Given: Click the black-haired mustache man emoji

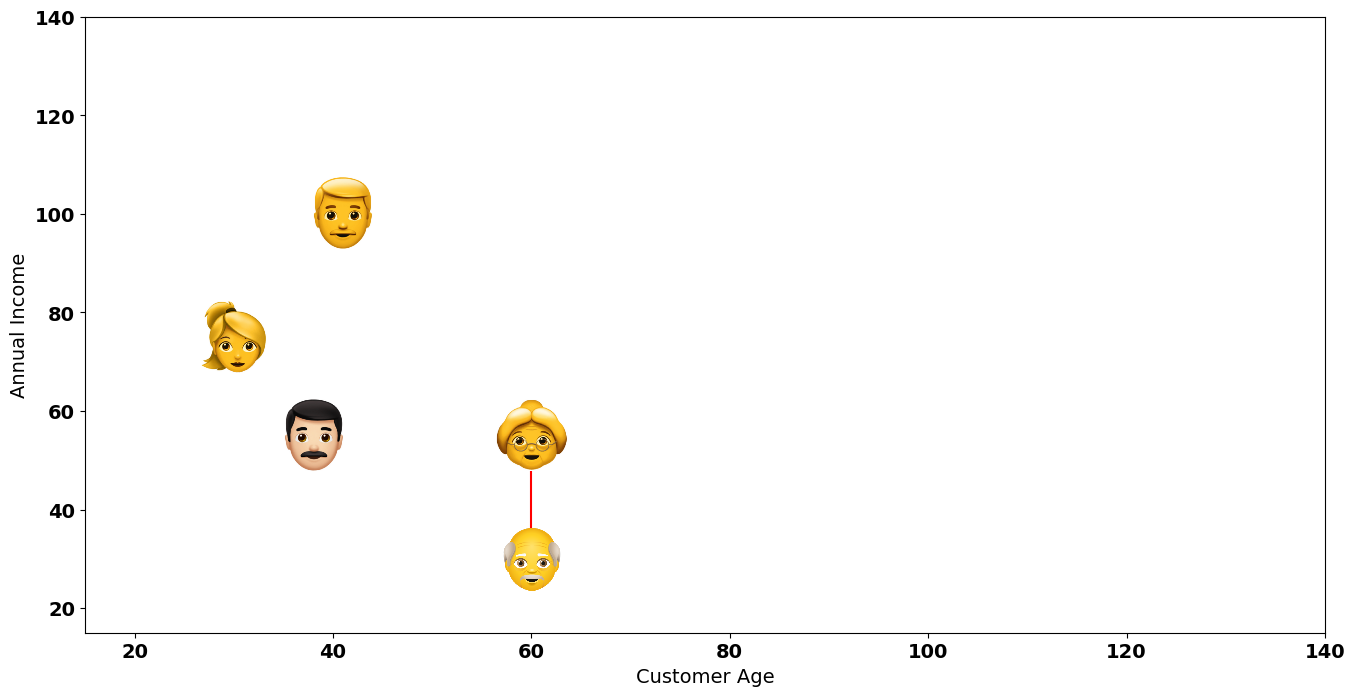Looking at the screenshot, I should click(x=314, y=435).
